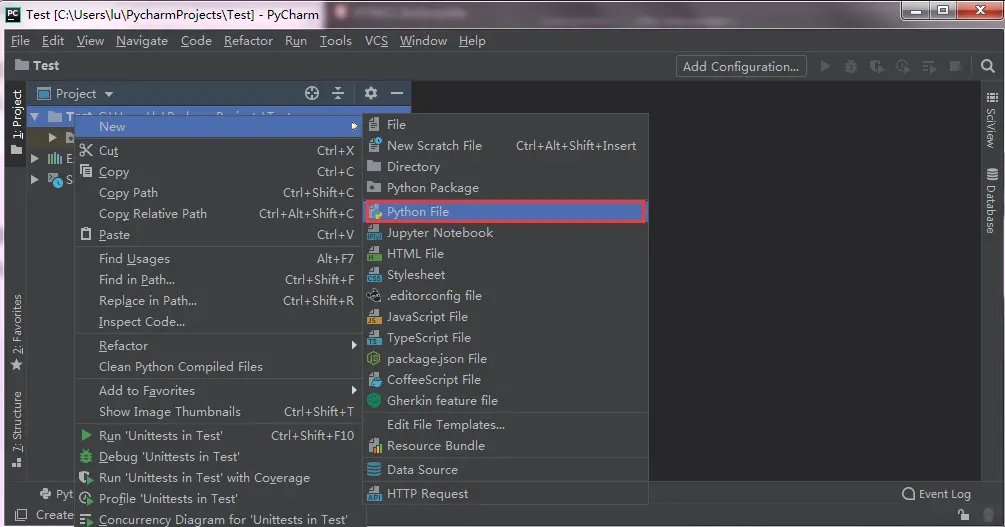Open Project panel settings gear

point(370,93)
